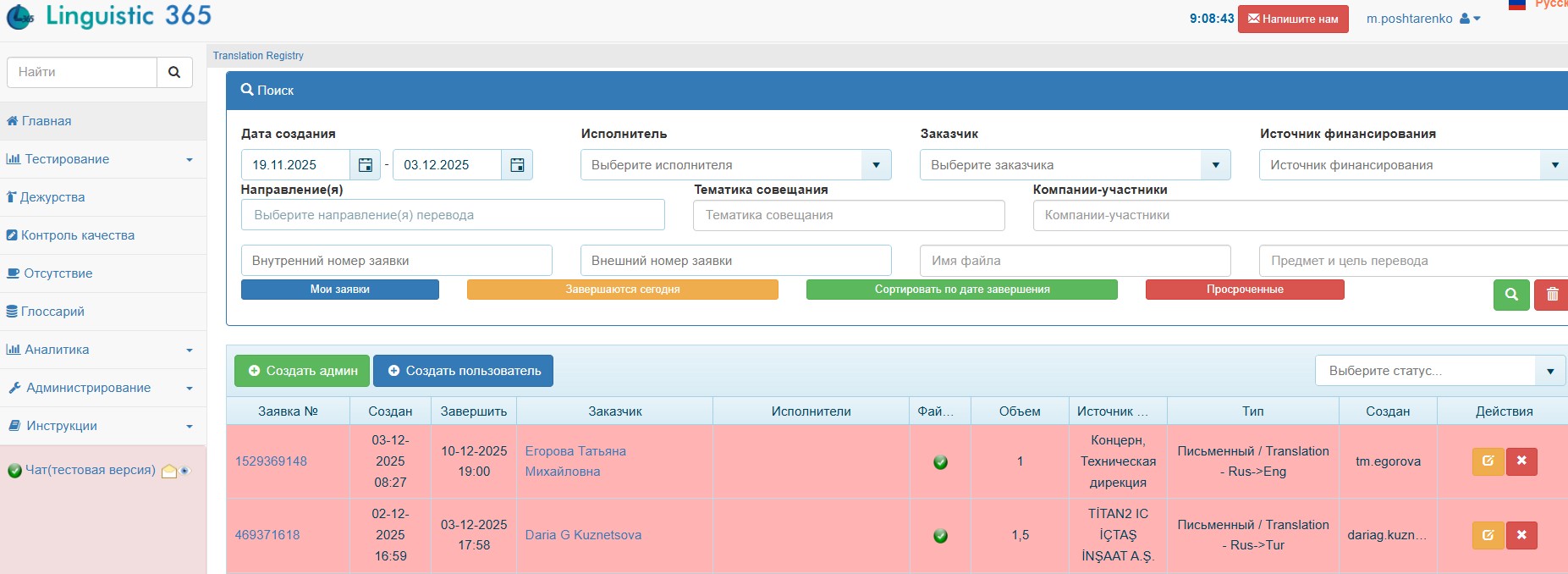Open the end date calendar picker
The image size is (1568, 574).
point(517,165)
